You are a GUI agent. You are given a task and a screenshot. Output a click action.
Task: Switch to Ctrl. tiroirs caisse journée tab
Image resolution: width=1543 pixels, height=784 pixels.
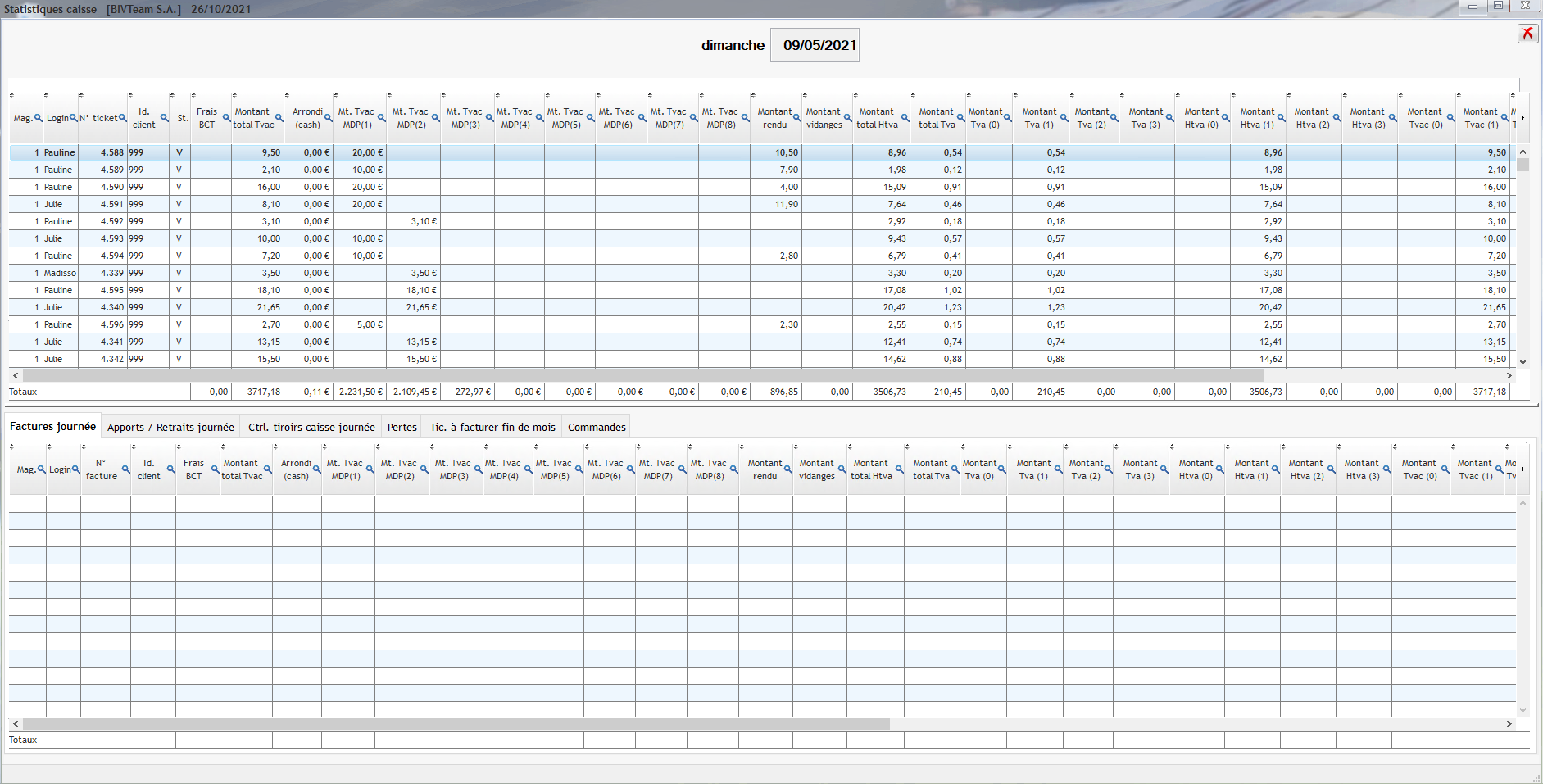(311, 427)
